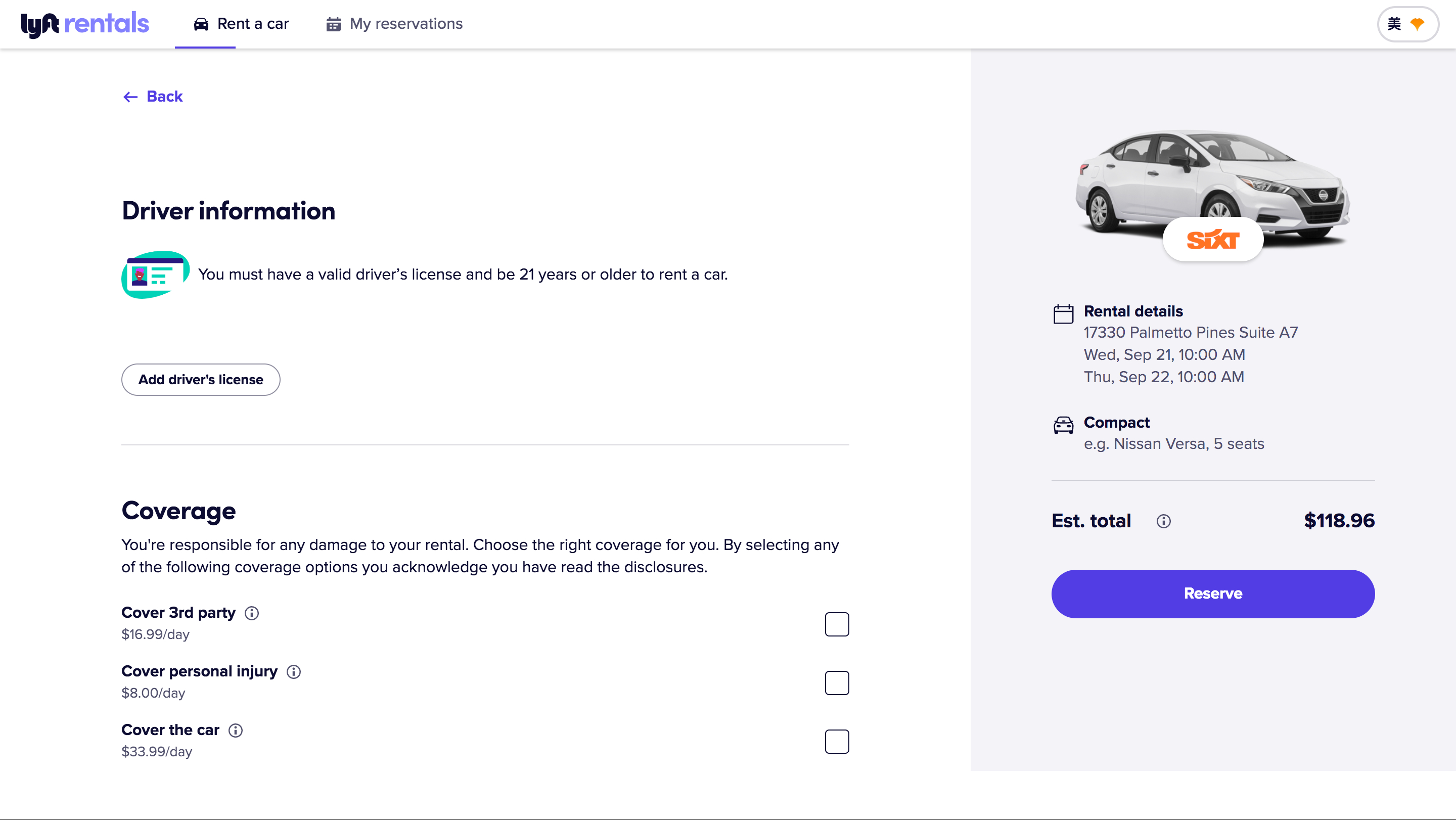Viewport: 1456px width, 820px height.
Task: Click the car icon beside Compact
Action: coord(1063,425)
